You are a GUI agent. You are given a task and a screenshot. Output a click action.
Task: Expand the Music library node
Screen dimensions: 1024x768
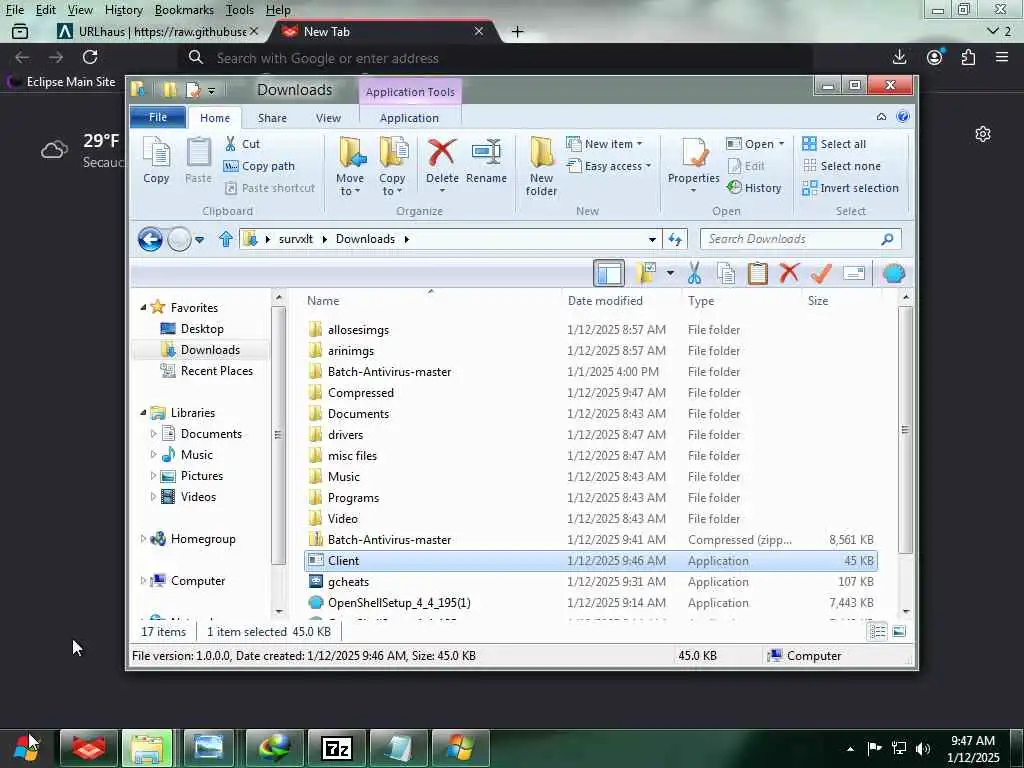(153, 455)
